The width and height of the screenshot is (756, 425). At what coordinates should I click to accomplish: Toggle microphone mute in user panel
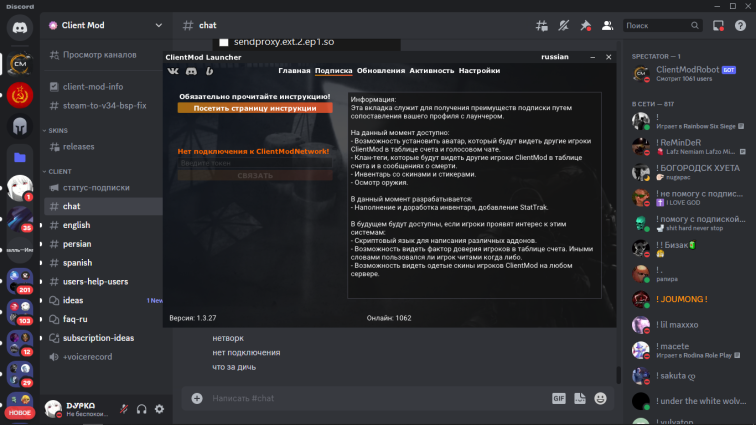coord(124,408)
